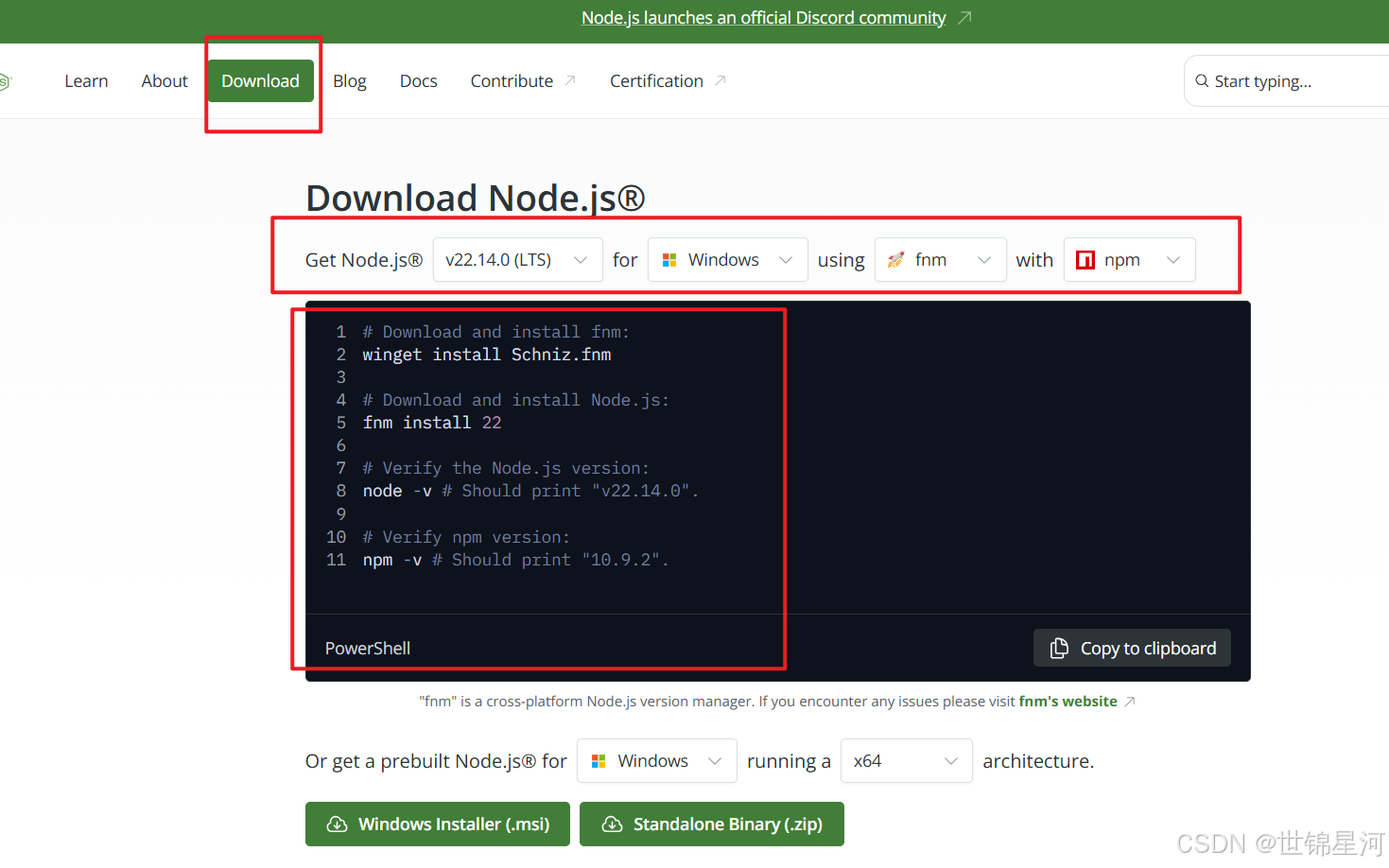Click the download cloud icon on the Windows Installer button
This screenshot has height=868, width=1389.
337,825
